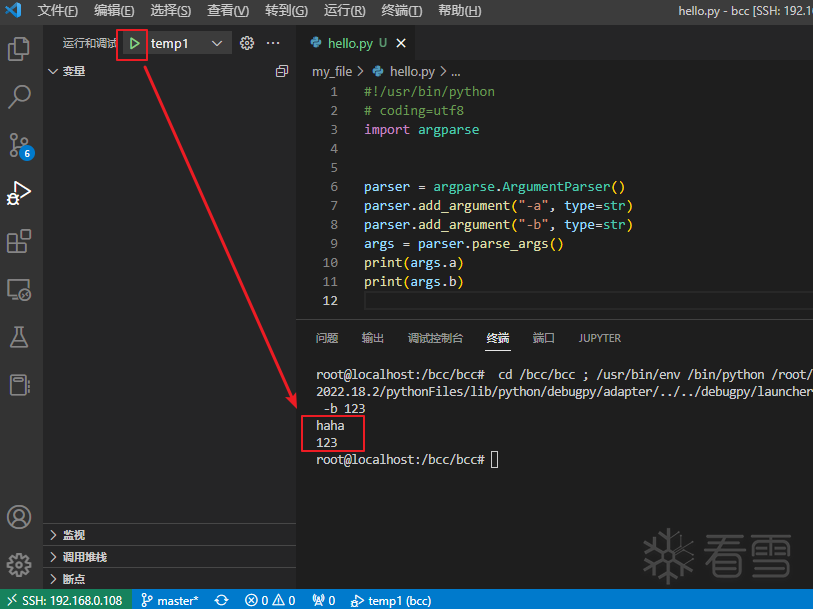Click hello.py in the breadcrumb
The height and width of the screenshot is (609, 813).
coord(412,72)
